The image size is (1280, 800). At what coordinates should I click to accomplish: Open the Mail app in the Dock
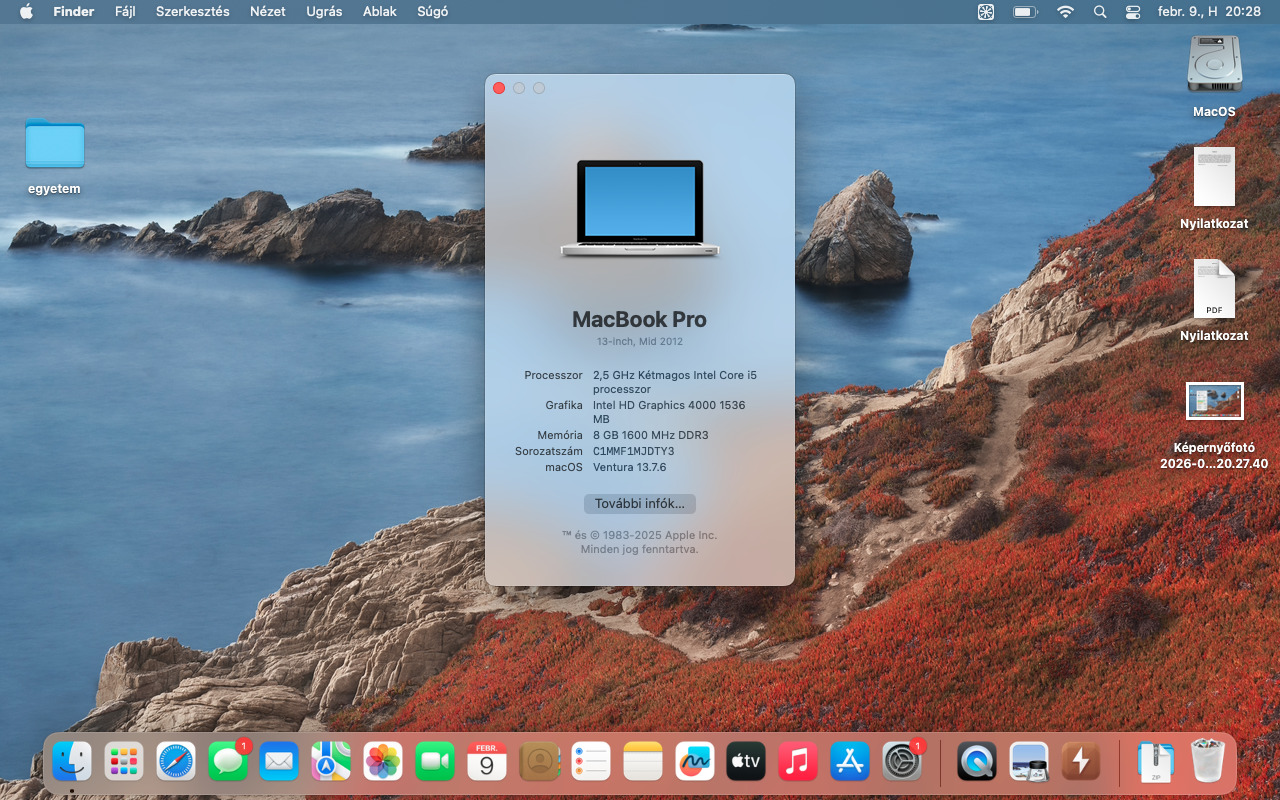(x=279, y=762)
